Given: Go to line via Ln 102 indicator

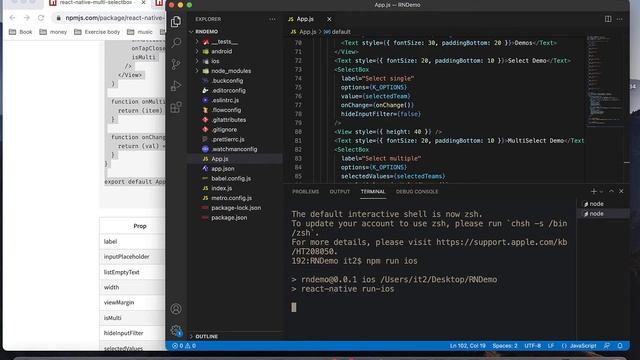Looking at the screenshot, I should click(468, 346).
